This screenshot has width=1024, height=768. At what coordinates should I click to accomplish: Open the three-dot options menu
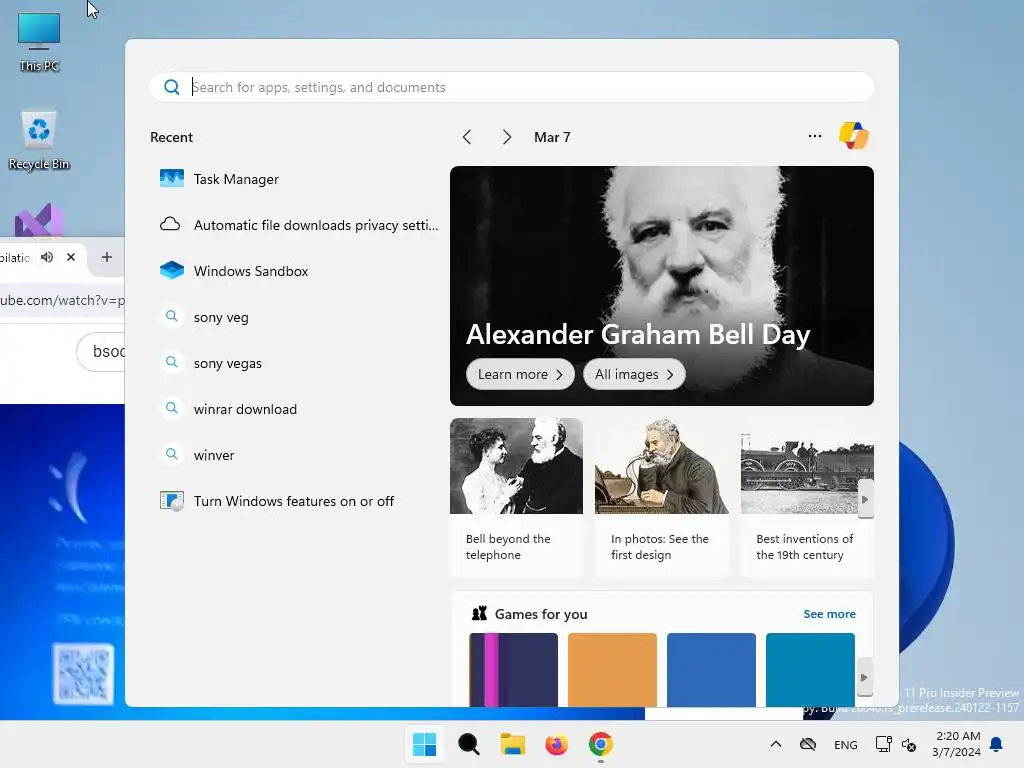click(x=814, y=136)
